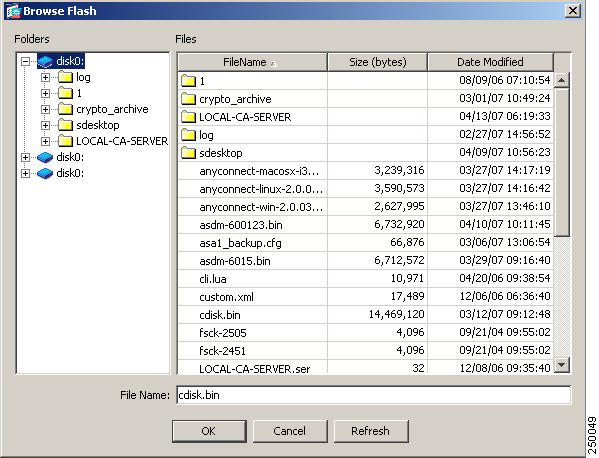Sort by FileName column header
The image size is (599, 458).
(x=253, y=62)
